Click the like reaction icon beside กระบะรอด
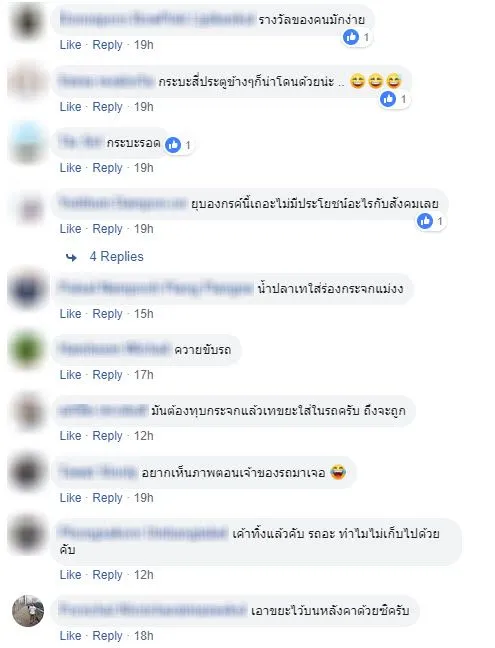The image size is (495, 648). [173, 145]
